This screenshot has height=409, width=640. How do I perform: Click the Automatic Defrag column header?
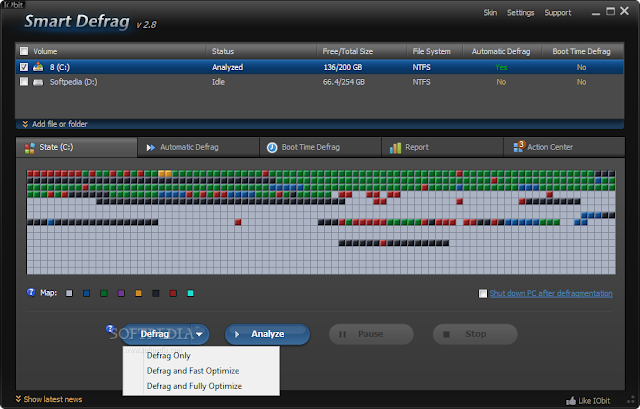pos(502,51)
